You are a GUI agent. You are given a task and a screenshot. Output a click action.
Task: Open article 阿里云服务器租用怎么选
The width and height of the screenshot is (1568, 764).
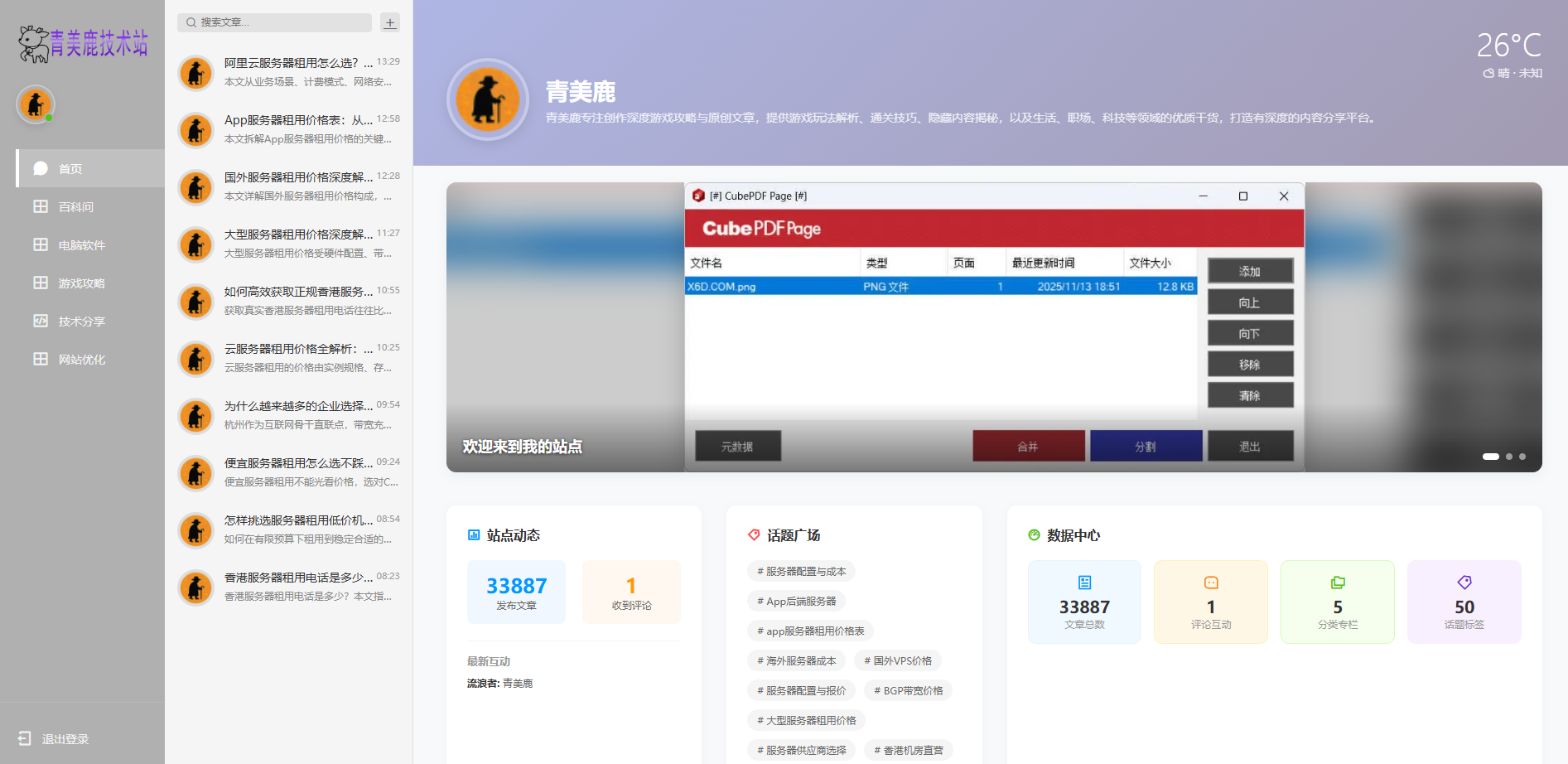(x=288, y=72)
